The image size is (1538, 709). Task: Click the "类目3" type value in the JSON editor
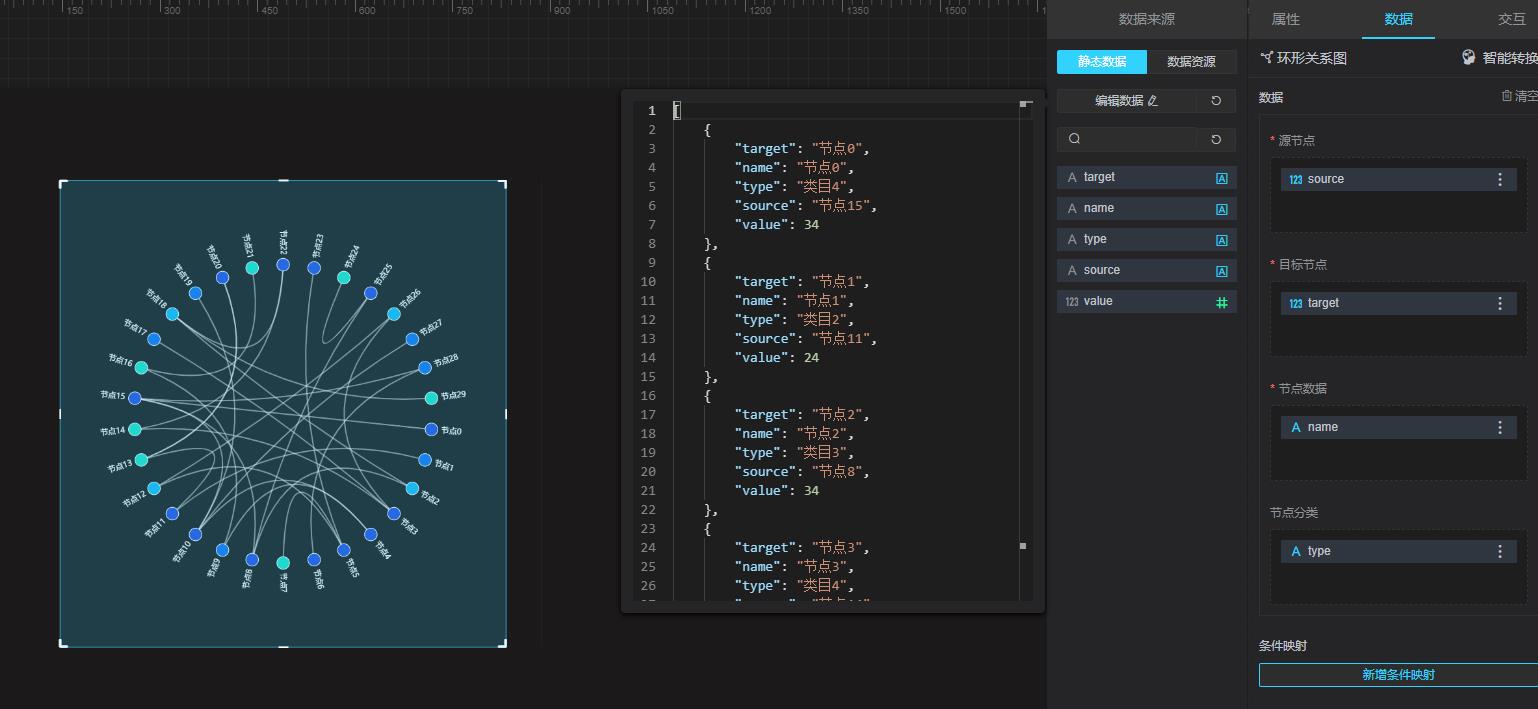[823, 453]
